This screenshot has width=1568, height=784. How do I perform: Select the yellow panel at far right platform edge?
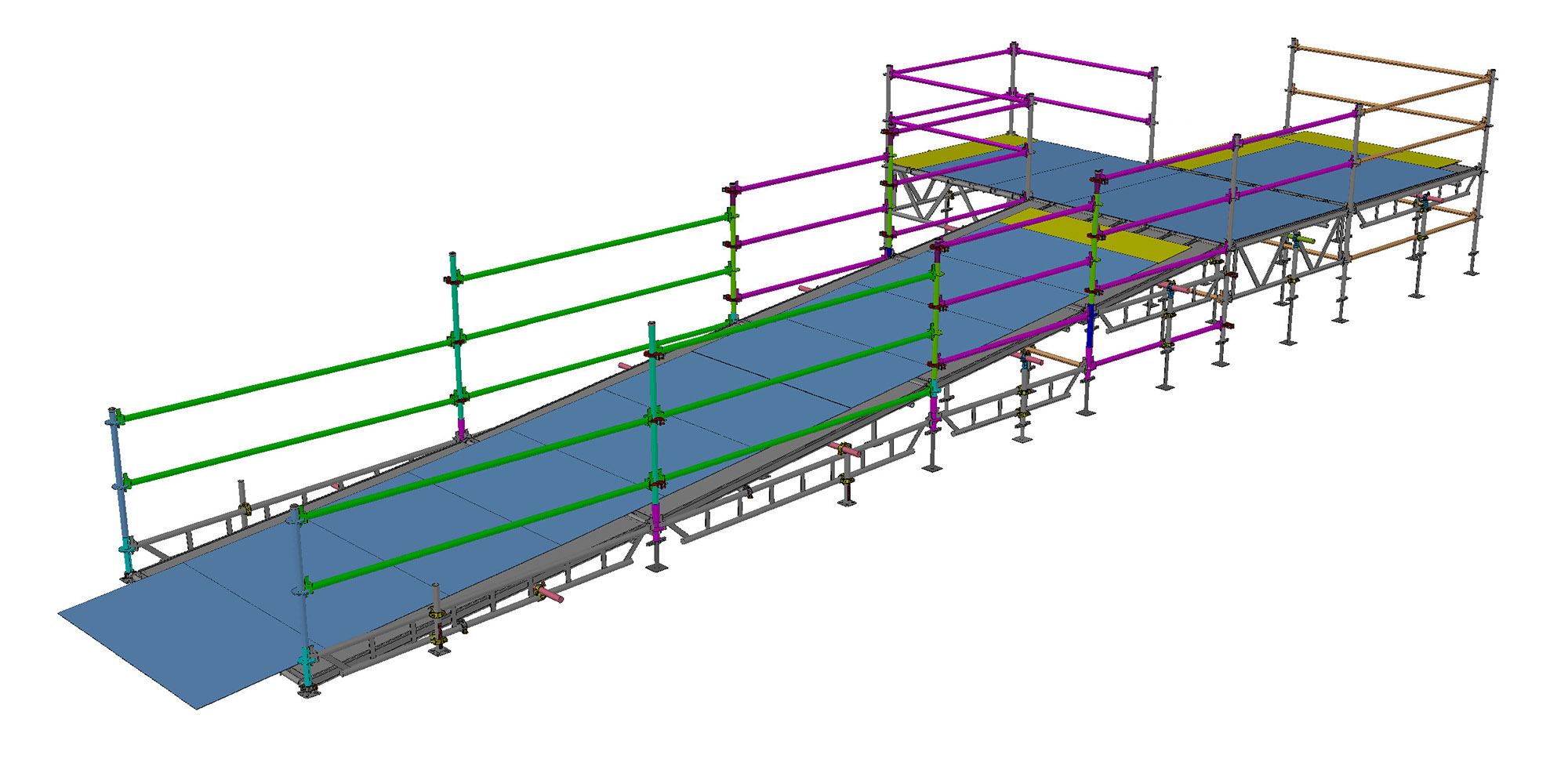(x=1403, y=155)
